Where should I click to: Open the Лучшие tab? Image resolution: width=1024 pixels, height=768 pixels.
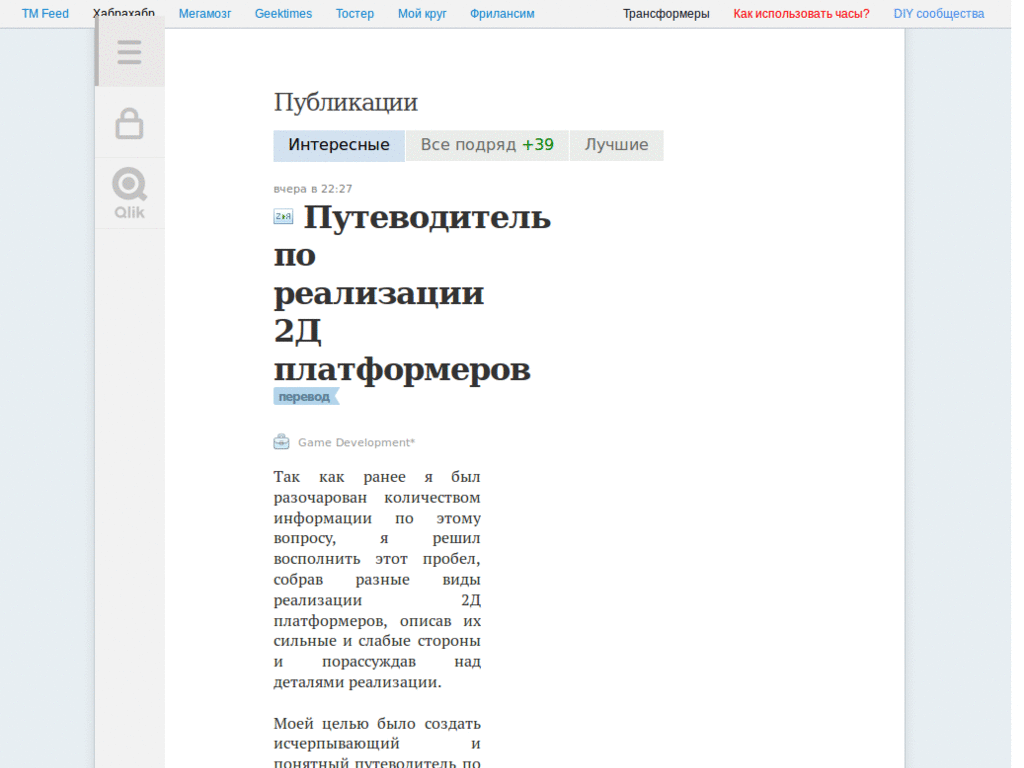point(616,145)
